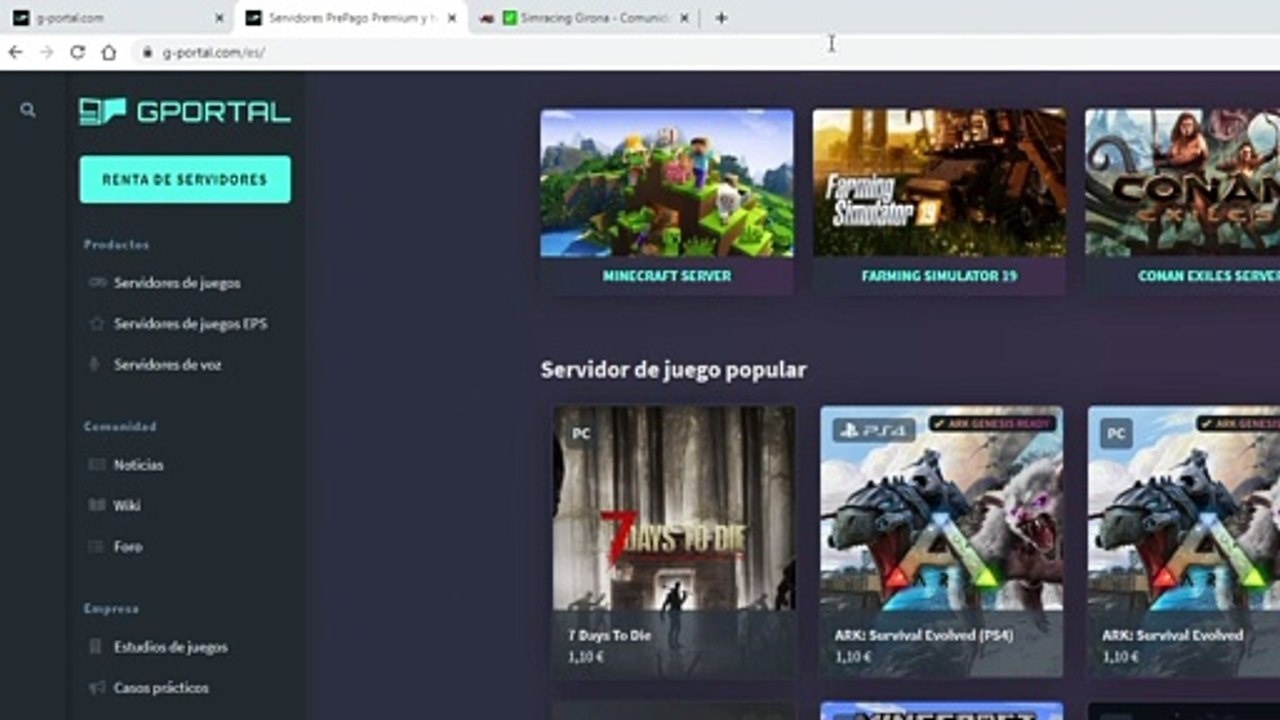Open the Servidores de juegos link
This screenshot has width=1280, height=720.
point(177,283)
